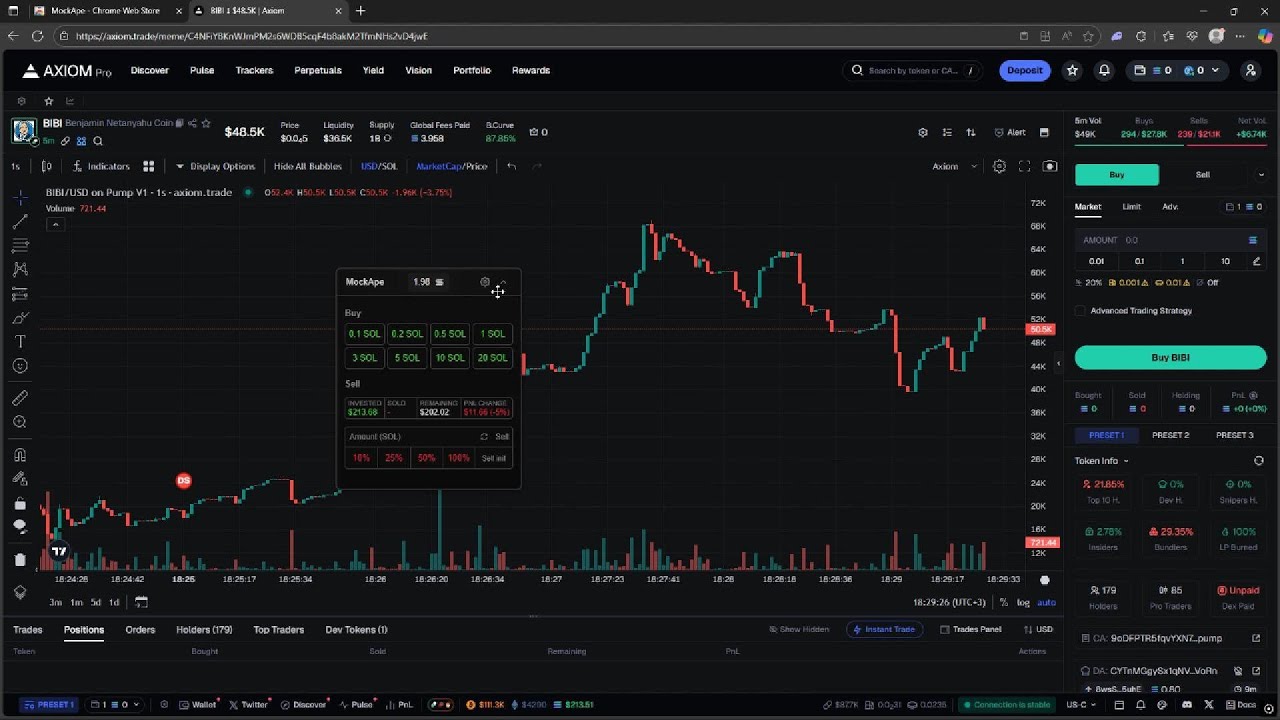Undo last chart action
This screenshot has height=720, width=1280.
coord(511,166)
